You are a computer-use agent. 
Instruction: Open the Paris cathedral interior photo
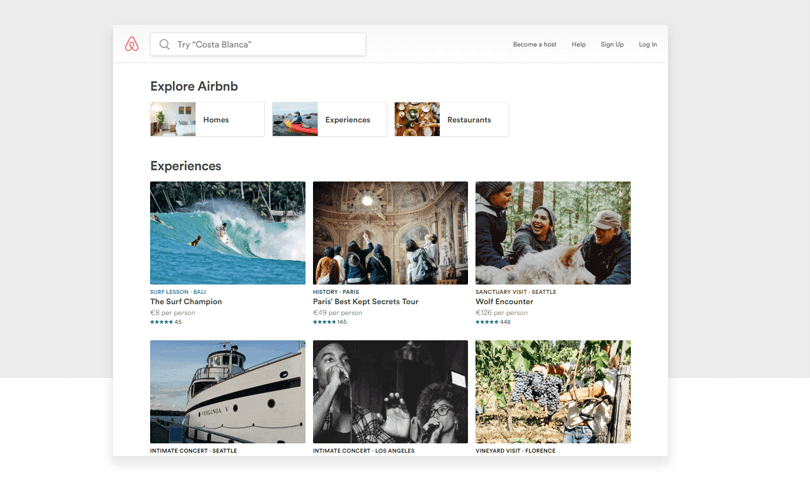click(391, 232)
